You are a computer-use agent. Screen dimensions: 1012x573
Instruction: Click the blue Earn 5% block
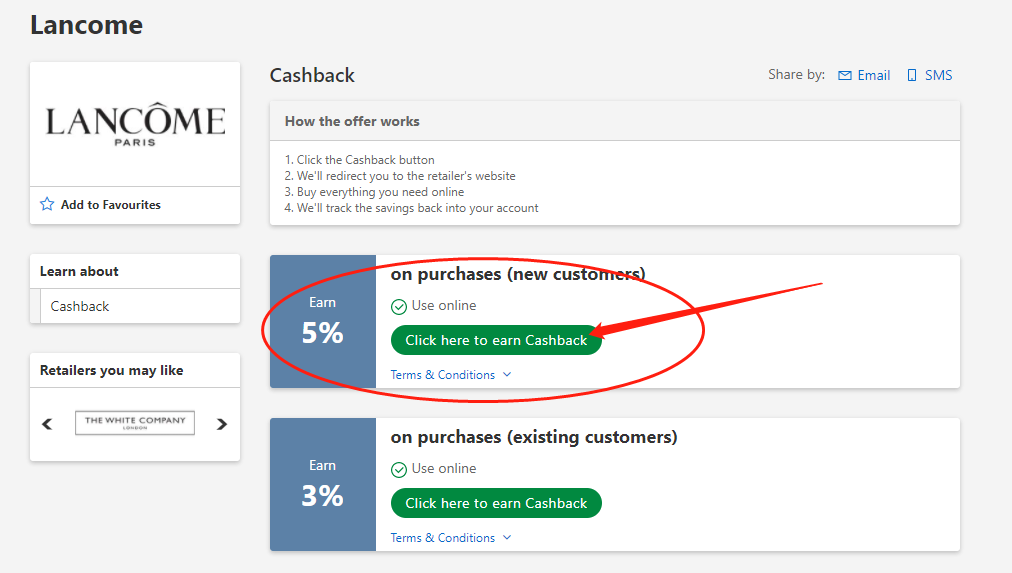click(323, 321)
